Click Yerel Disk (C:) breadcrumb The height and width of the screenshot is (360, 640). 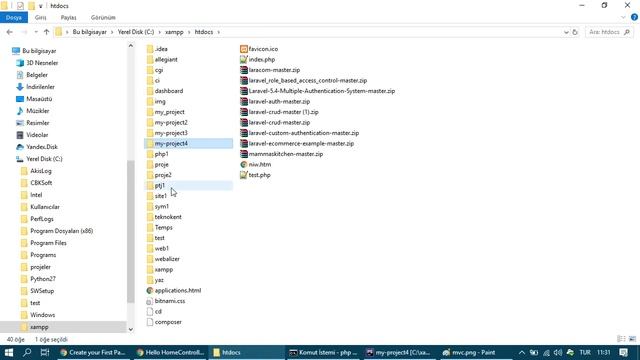click(x=136, y=32)
